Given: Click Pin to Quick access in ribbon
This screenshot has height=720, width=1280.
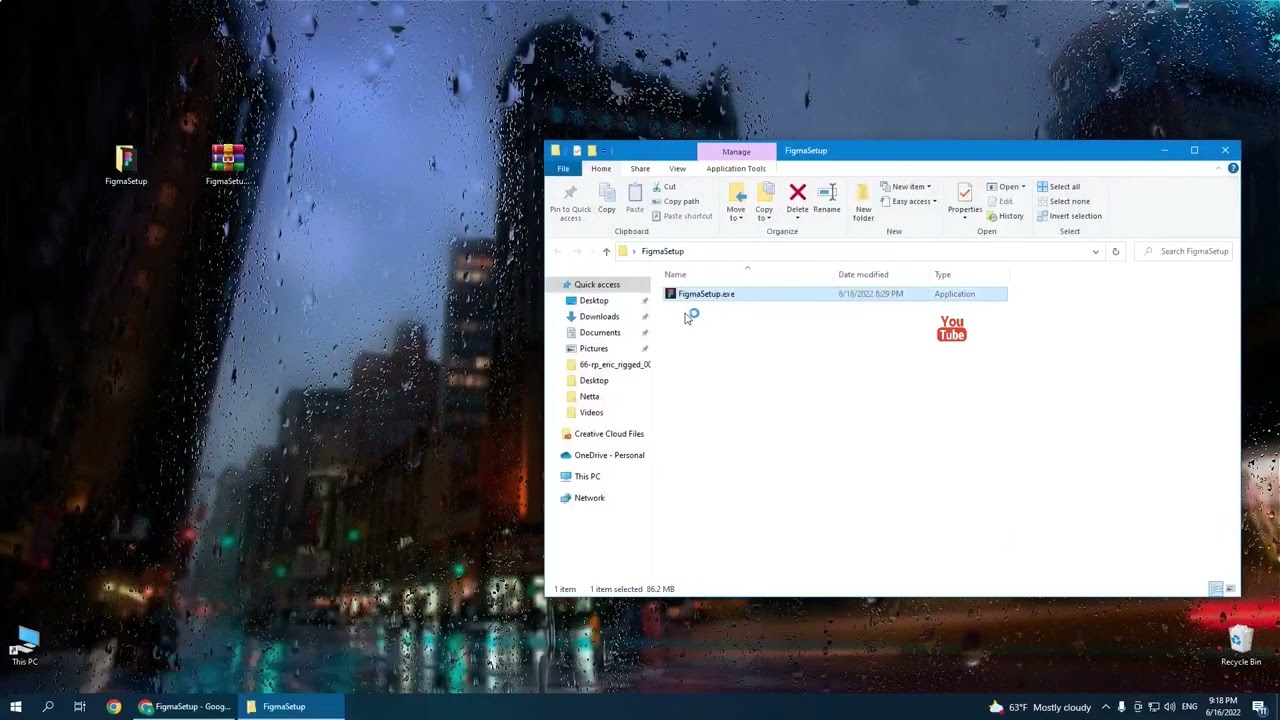Looking at the screenshot, I should coord(570,200).
